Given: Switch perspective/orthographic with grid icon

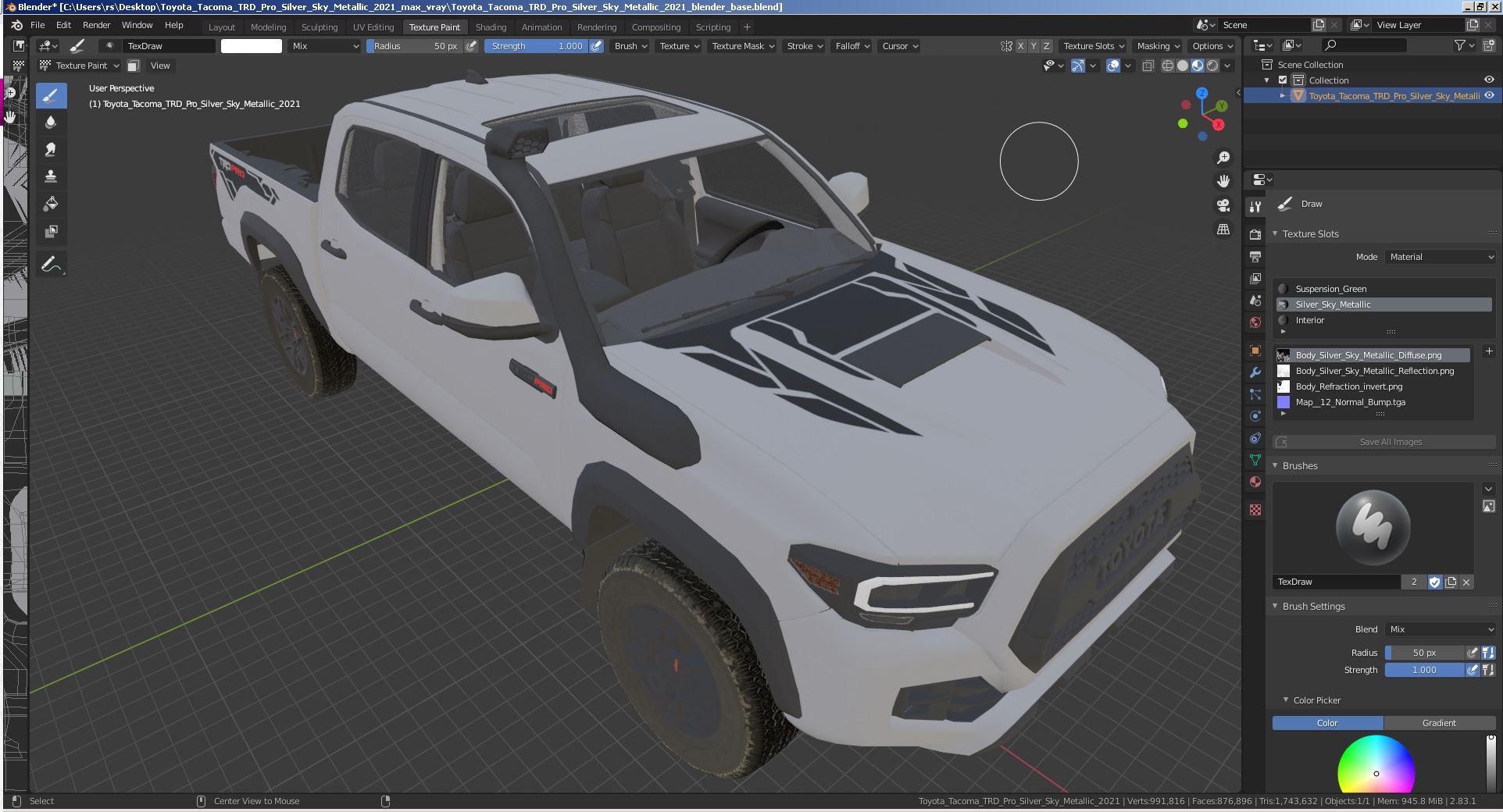Looking at the screenshot, I should click(x=1223, y=230).
